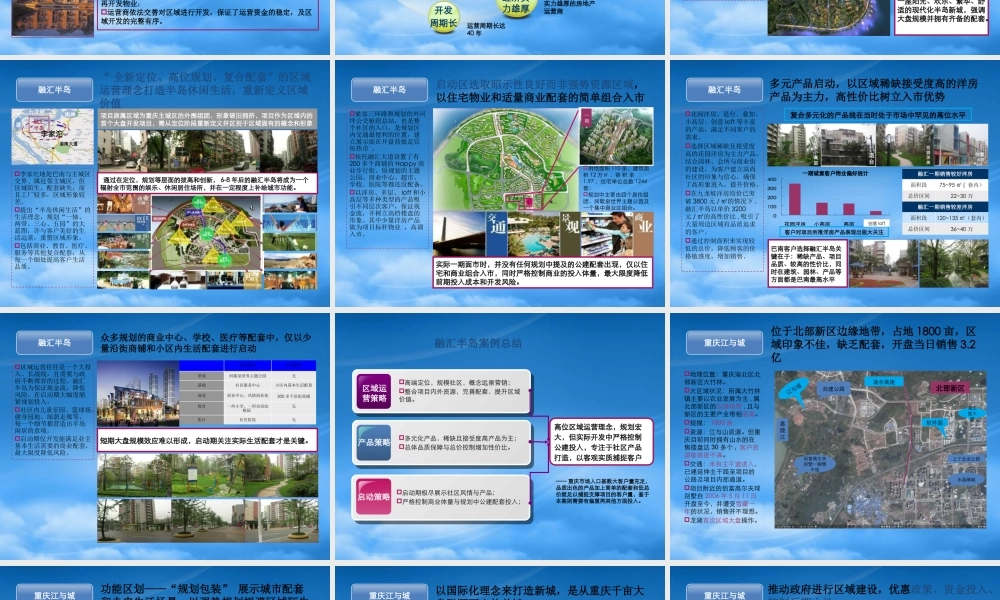Select the bottom slide 推动政府进行区域建设

pyautogui.click(x=835, y=583)
